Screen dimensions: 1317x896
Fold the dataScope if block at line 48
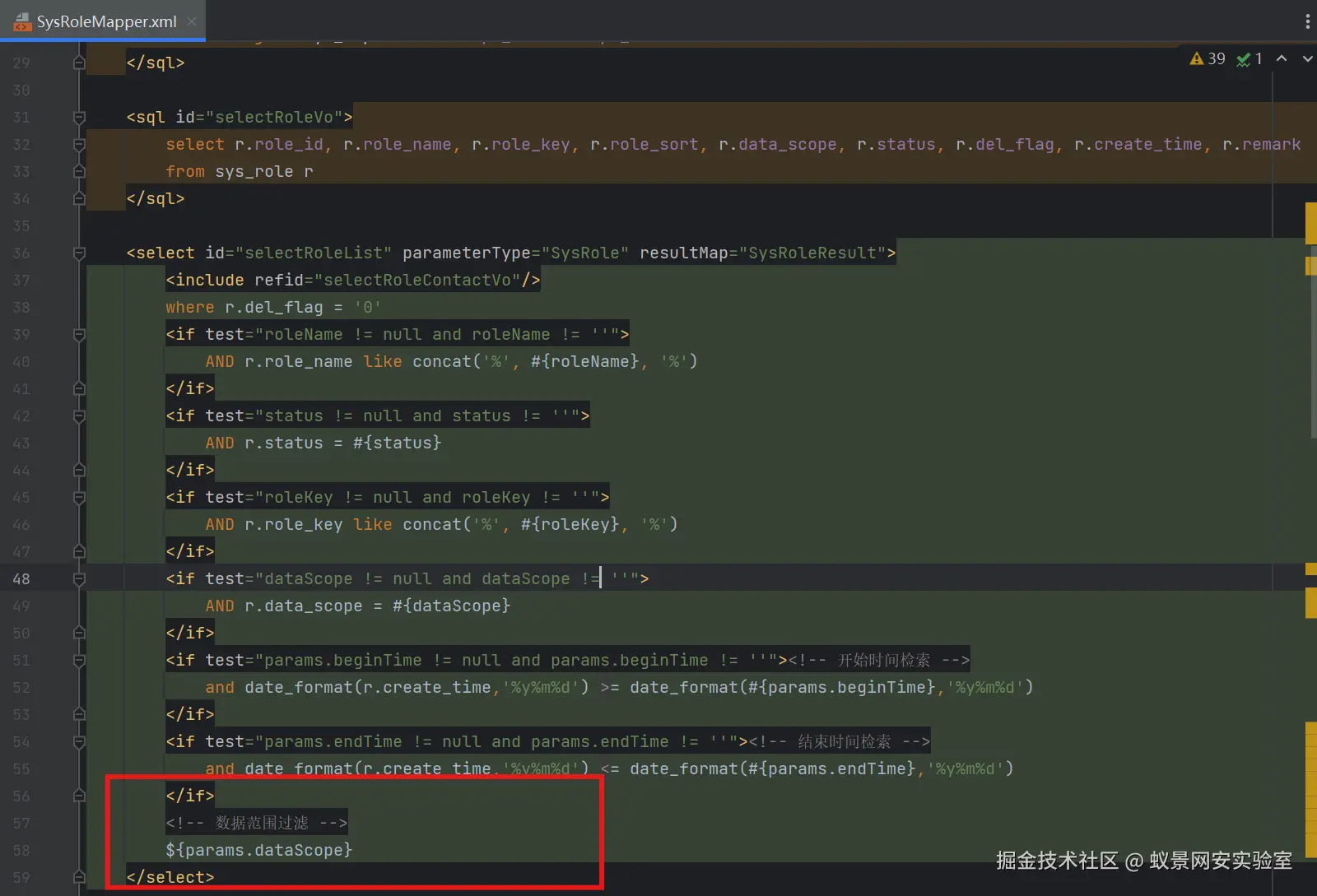point(79,579)
